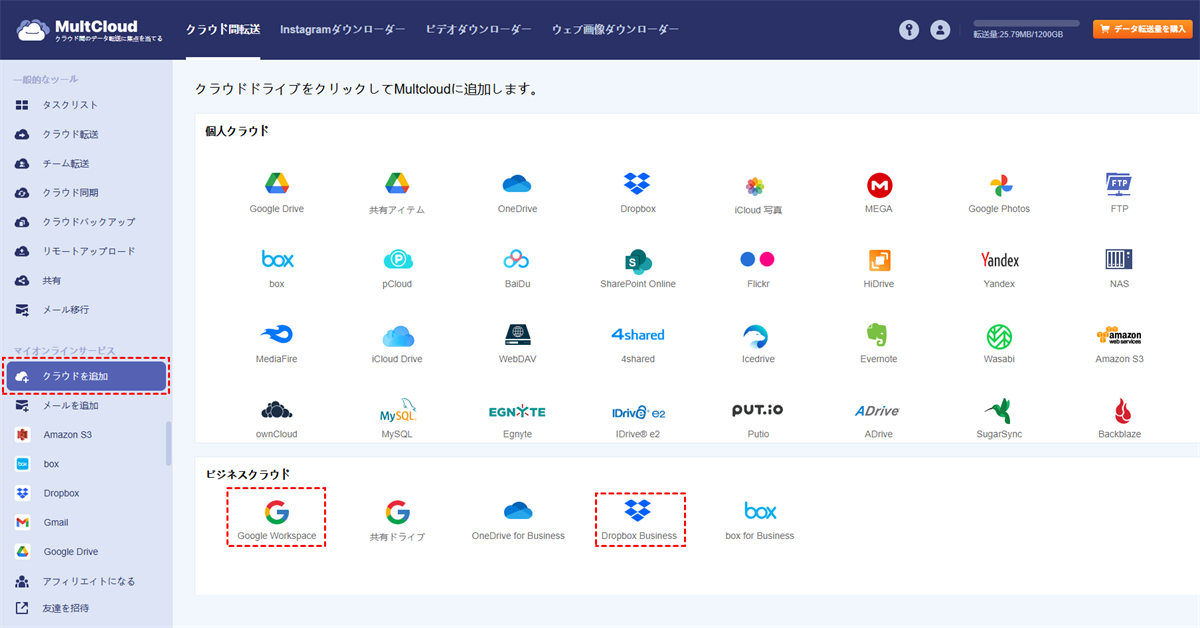The height and width of the screenshot is (628, 1200).
Task: Choose OneDrive personal cloud
Action: 517,184
